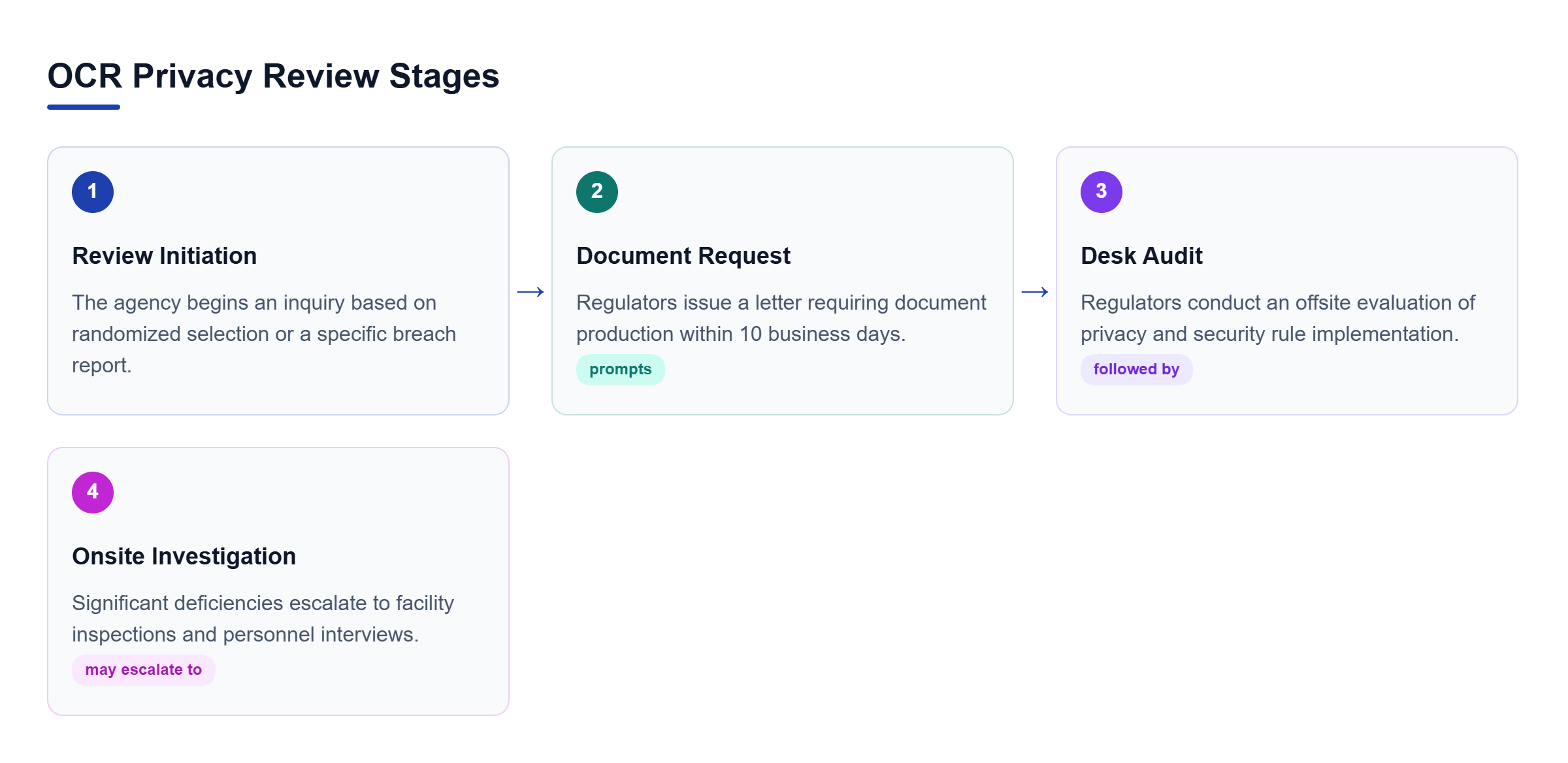Click 'Regulators issue a letter requiring document' text
This screenshot has width=1568, height=763.
point(781,302)
